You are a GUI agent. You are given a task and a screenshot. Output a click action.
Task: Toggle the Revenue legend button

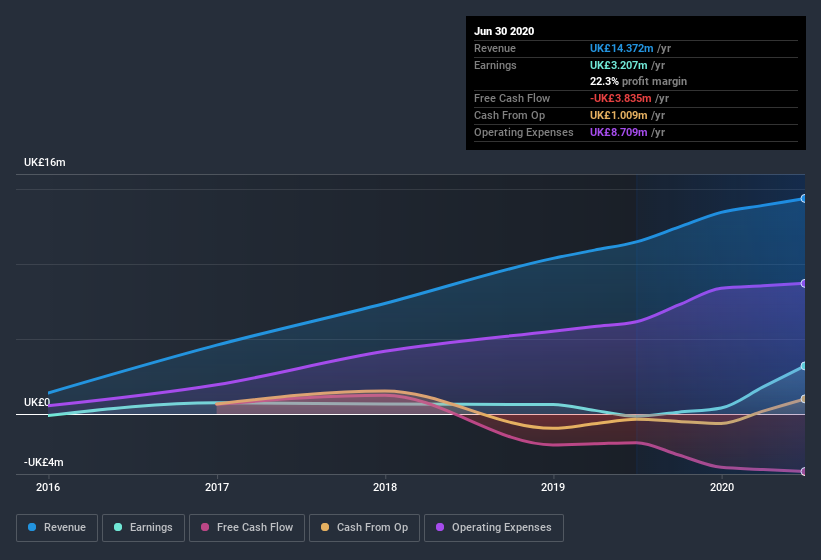57,528
